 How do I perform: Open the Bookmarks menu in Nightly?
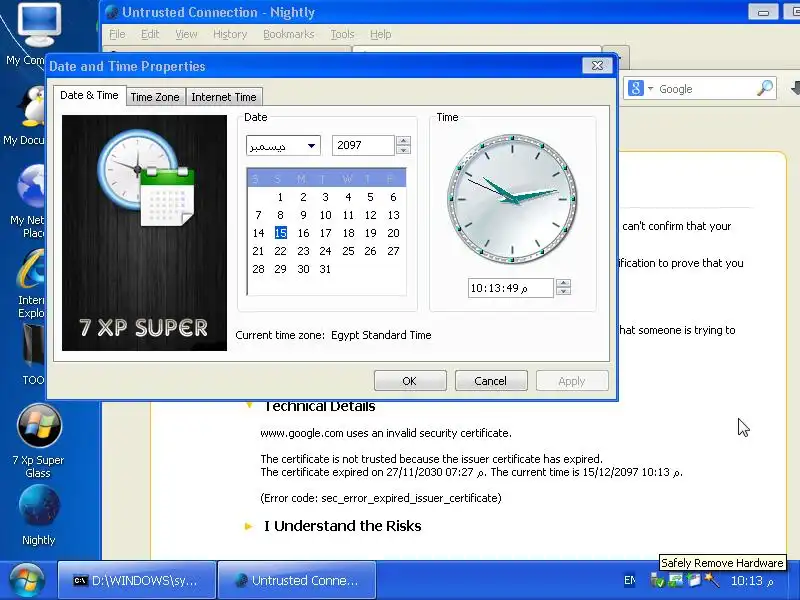(289, 34)
